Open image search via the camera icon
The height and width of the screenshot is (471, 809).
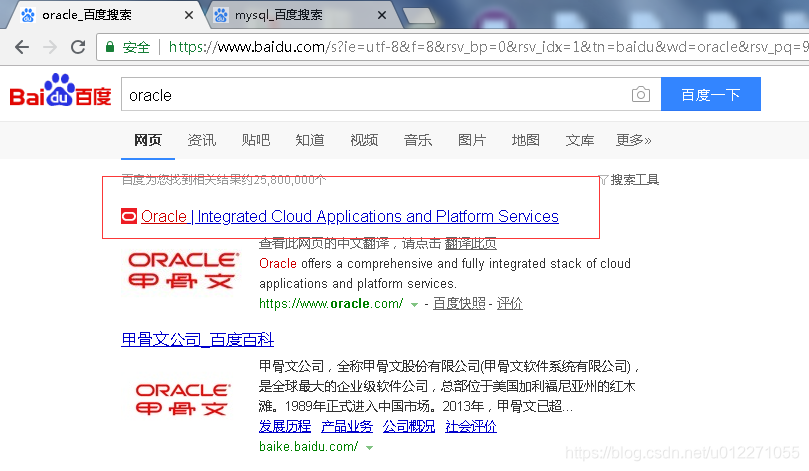(x=641, y=94)
